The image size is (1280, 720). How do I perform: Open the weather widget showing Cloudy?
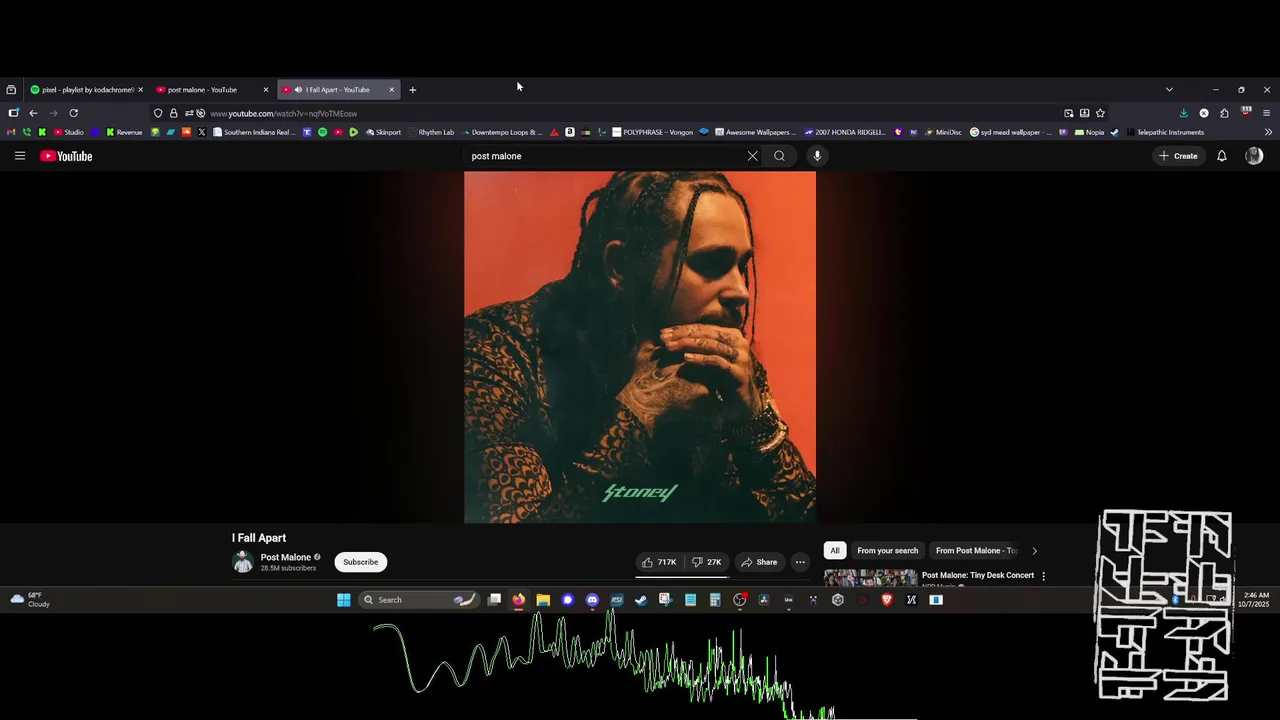(30, 600)
